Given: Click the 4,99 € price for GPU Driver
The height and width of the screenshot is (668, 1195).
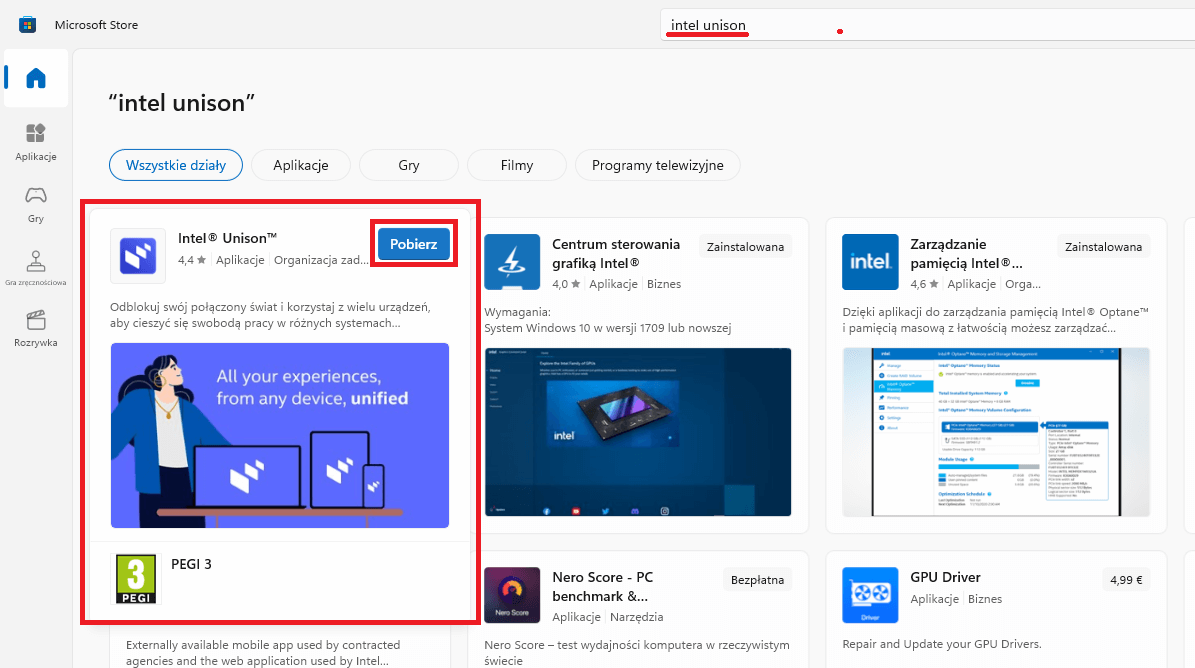Looking at the screenshot, I should tap(1126, 580).
